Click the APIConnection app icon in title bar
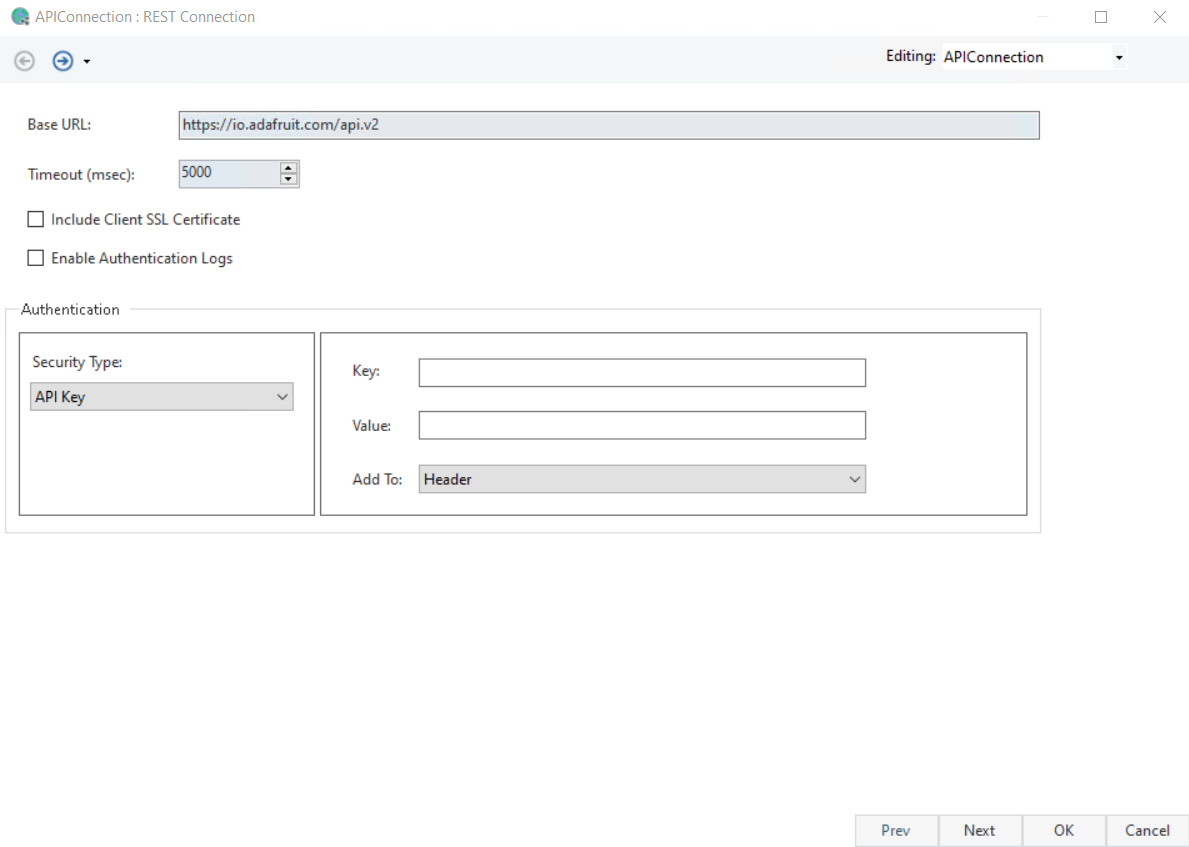1189x847 pixels. tap(19, 17)
